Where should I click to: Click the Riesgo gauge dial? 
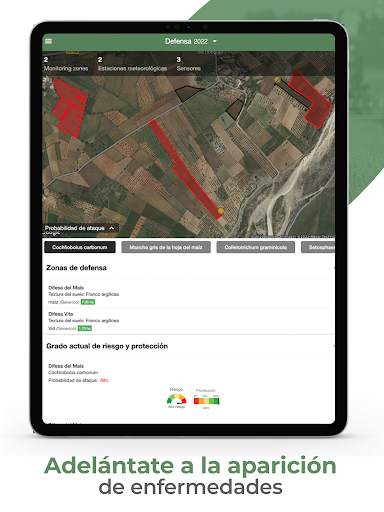click(x=177, y=399)
